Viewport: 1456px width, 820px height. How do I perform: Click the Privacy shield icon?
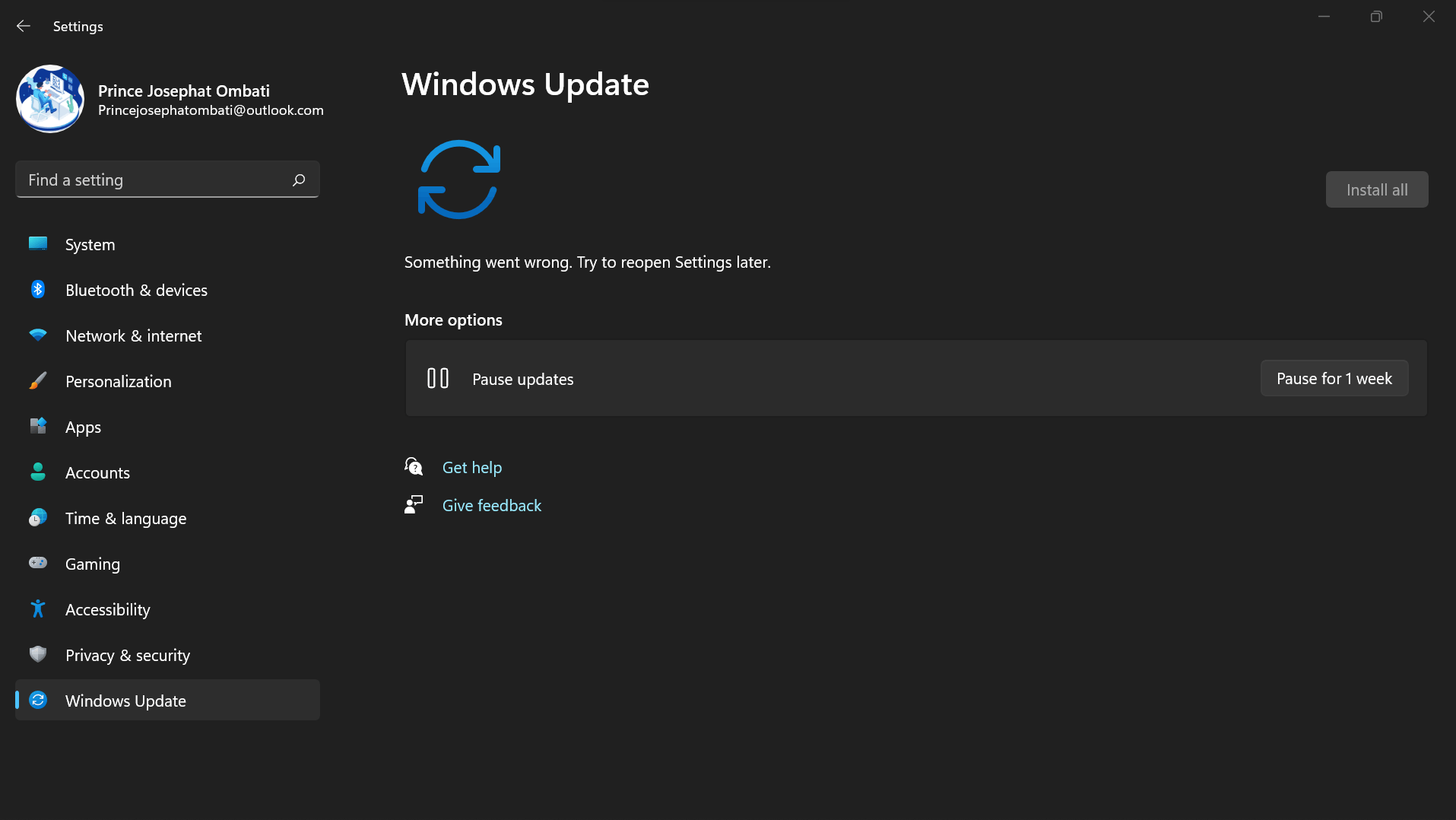tap(38, 654)
